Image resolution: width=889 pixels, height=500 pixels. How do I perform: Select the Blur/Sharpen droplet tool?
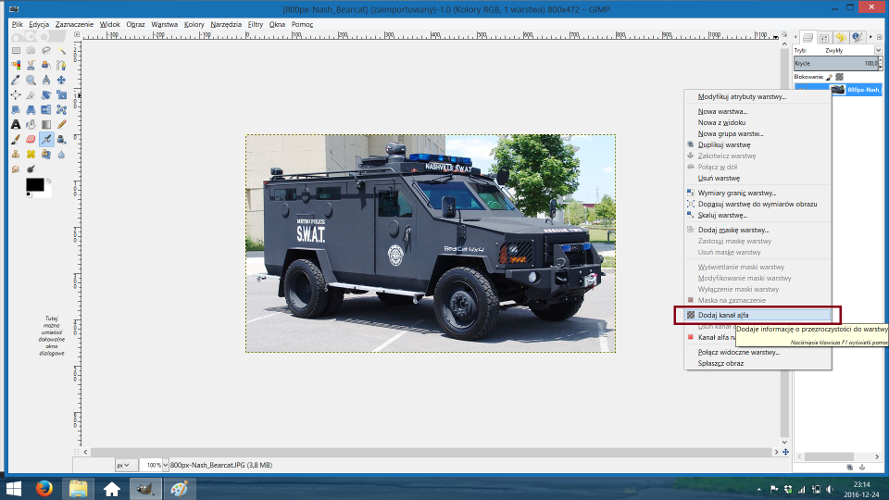pyautogui.click(x=61, y=154)
